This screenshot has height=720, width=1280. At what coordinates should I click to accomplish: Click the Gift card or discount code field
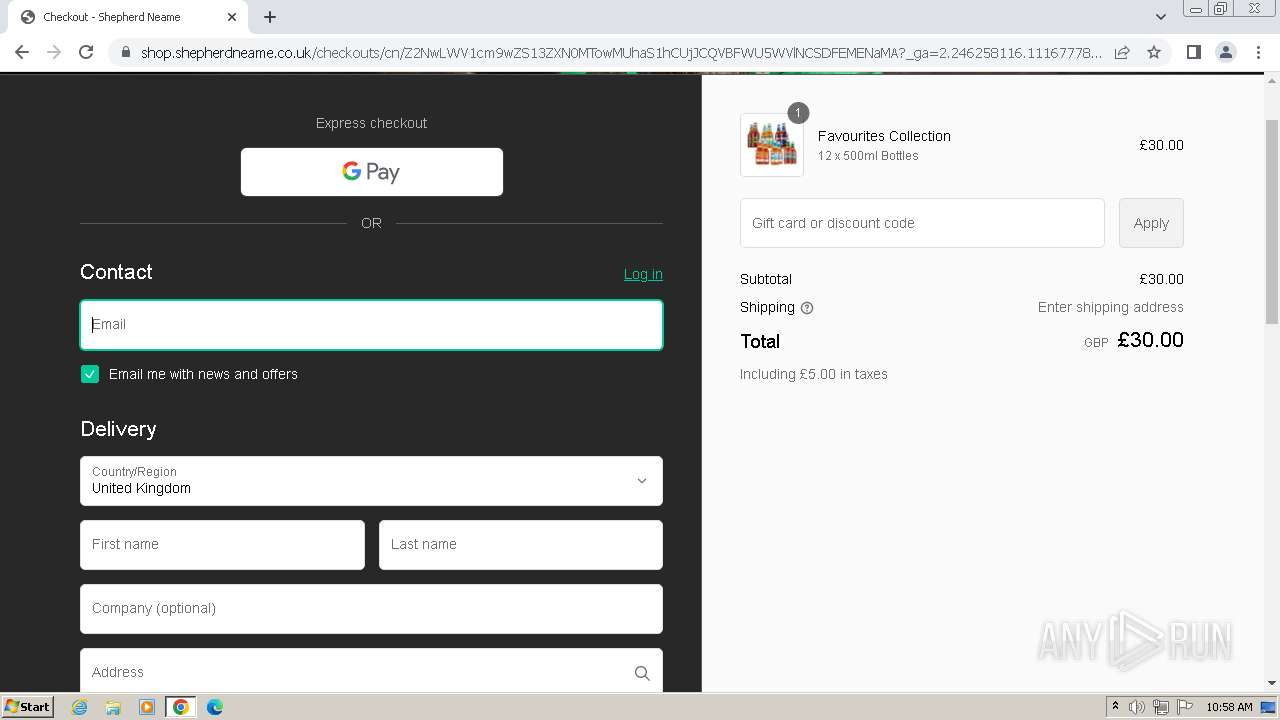[922, 223]
